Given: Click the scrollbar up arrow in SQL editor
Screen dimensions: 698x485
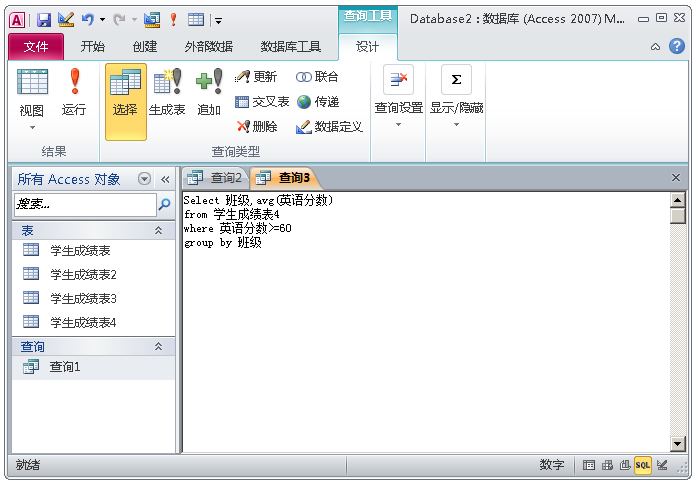Looking at the screenshot, I should [678, 200].
